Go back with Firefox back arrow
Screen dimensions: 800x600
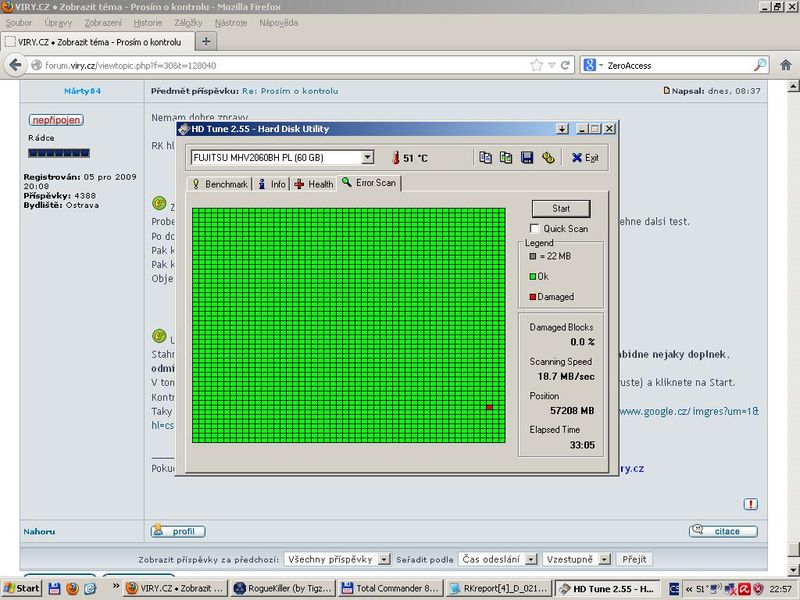click(x=15, y=65)
